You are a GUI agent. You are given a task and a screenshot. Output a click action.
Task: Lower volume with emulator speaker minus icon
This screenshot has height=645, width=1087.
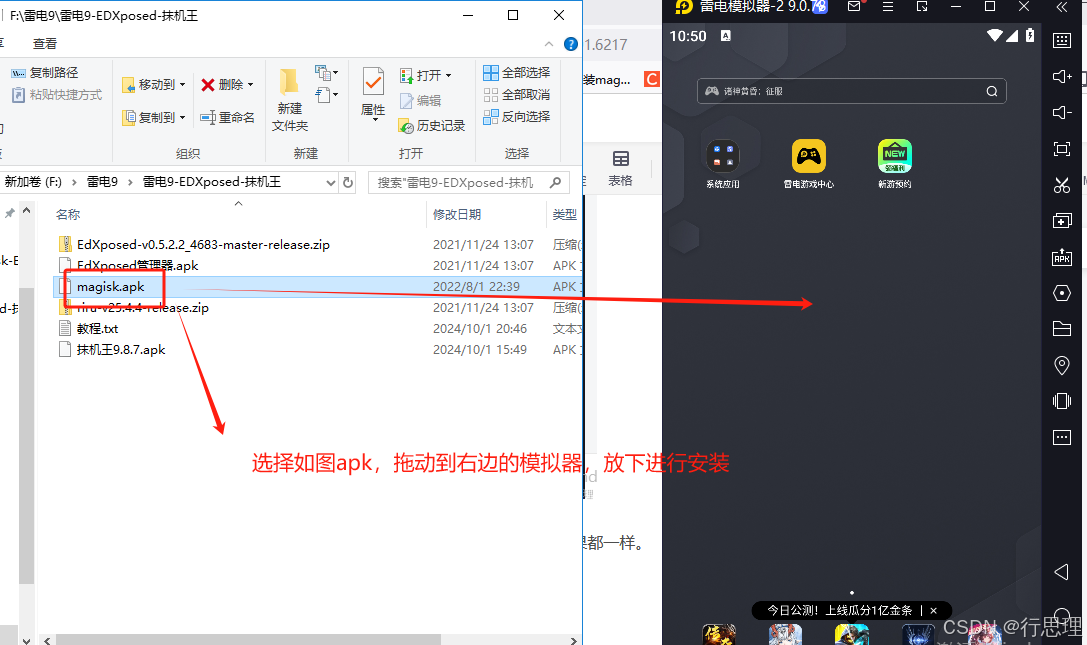pos(1061,112)
